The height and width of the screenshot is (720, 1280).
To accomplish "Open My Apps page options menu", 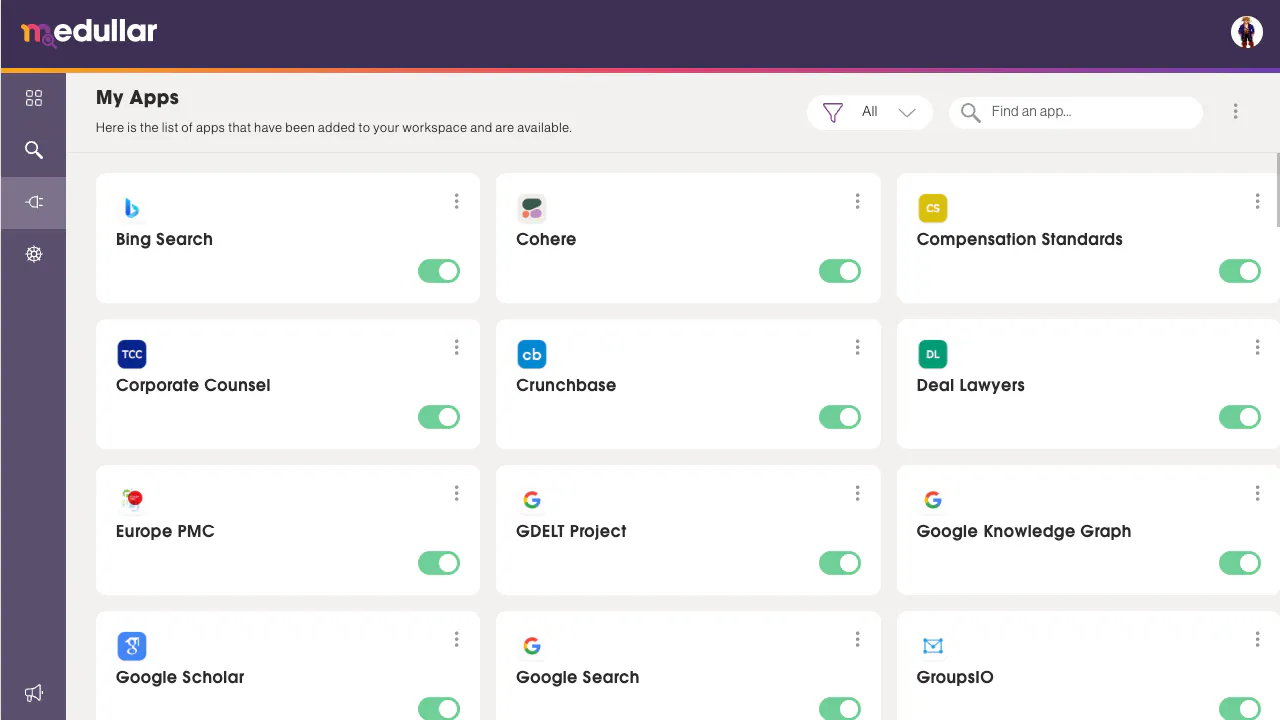I will pyautogui.click(x=1236, y=112).
